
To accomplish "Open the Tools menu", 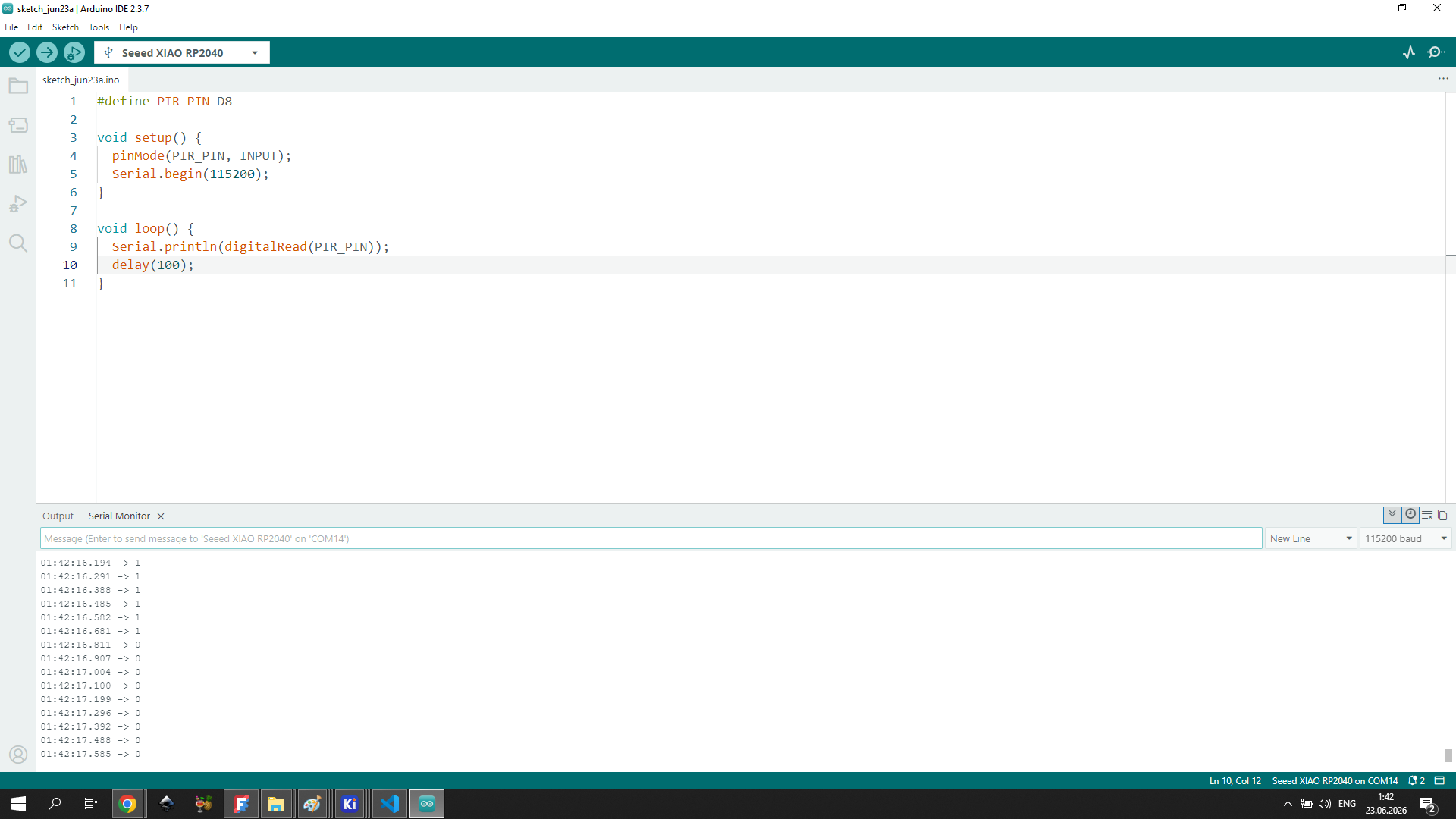I will (99, 27).
